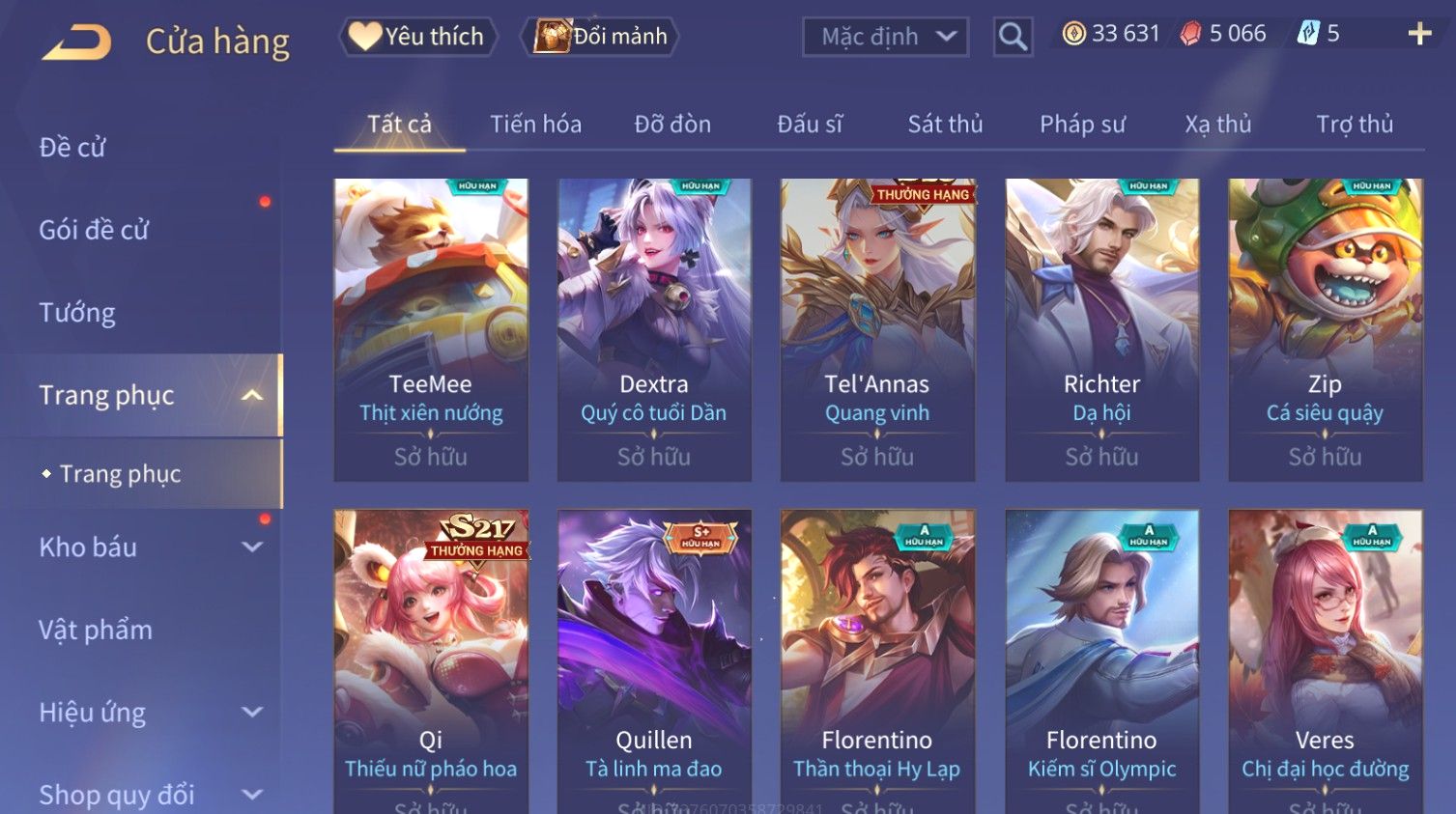Tap the gold coin balance icon
Screen dimensions: 1456x814
[x=1073, y=34]
